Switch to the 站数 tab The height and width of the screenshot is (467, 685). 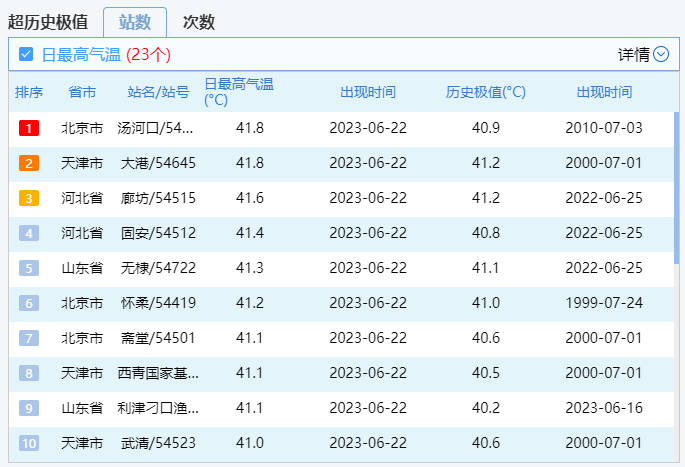click(134, 22)
